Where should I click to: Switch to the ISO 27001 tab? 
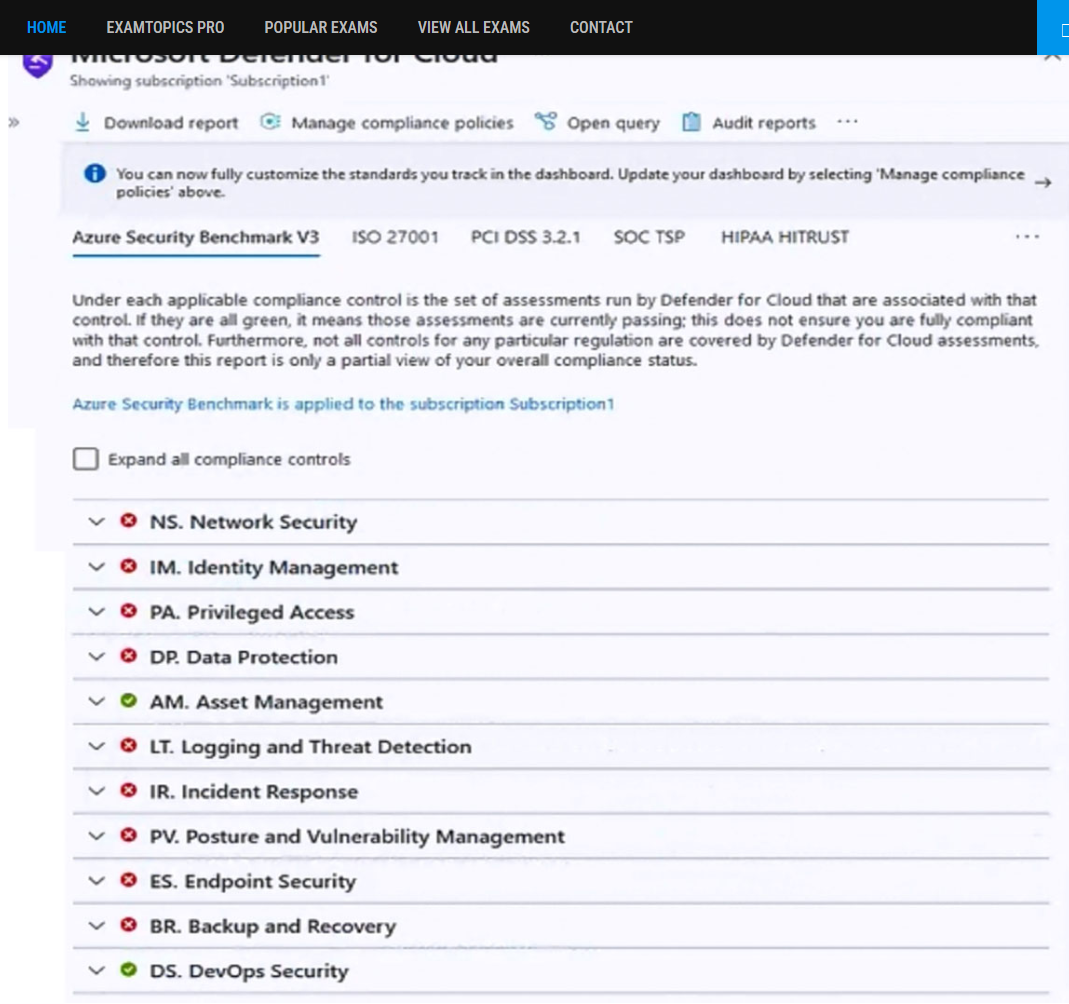point(395,237)
